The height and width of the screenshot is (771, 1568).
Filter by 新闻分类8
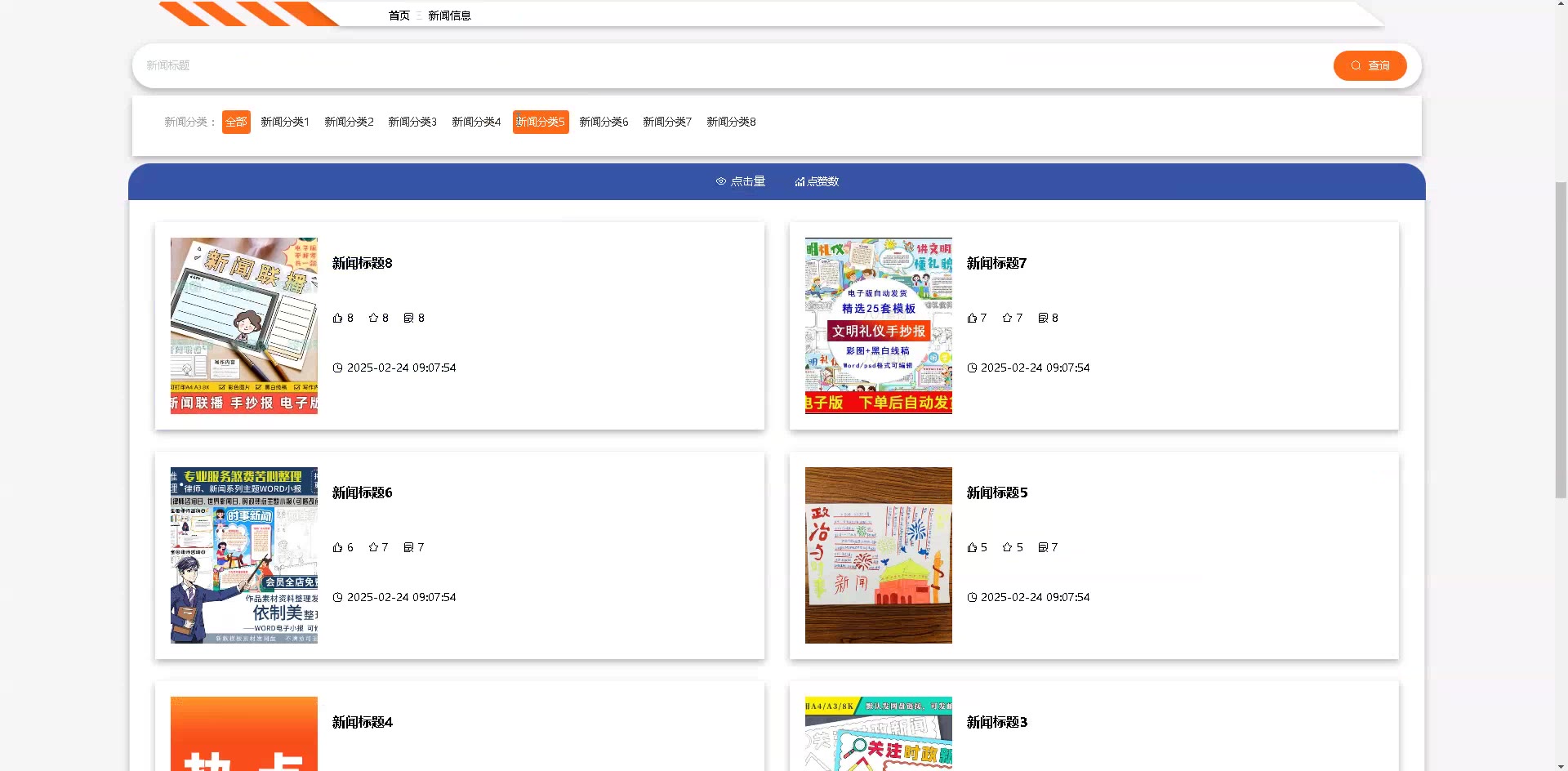(x=731, y=122)
